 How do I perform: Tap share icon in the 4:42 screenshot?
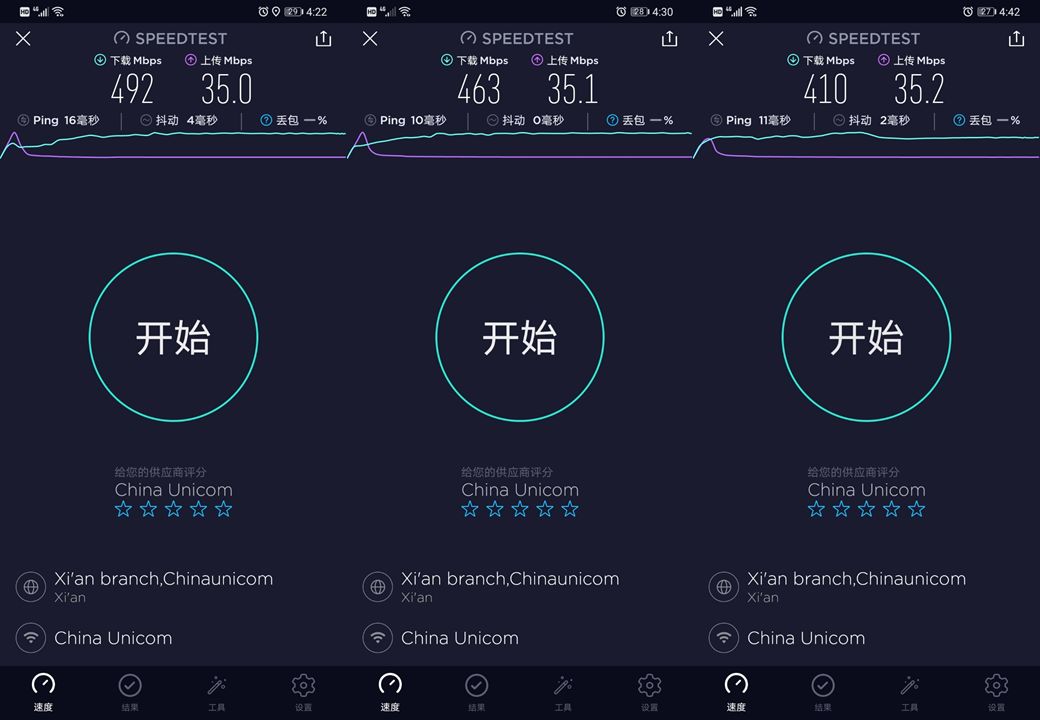click(x=1016, y=38)
